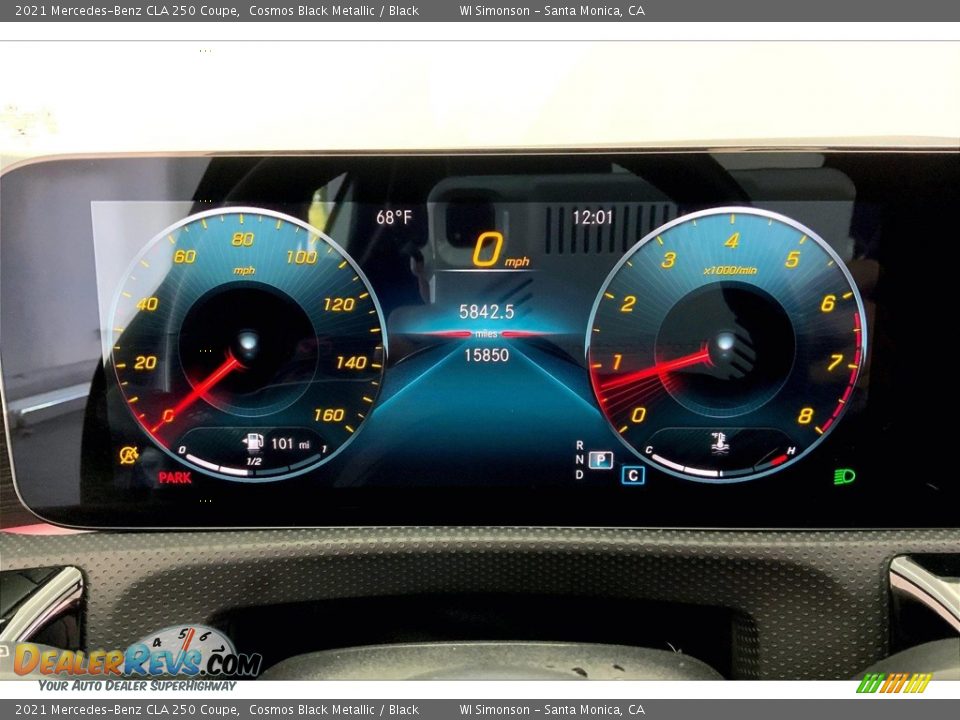The image size is (960, 720).
Task: Tap the 68°F outside temperature reading
Action: 394,217
